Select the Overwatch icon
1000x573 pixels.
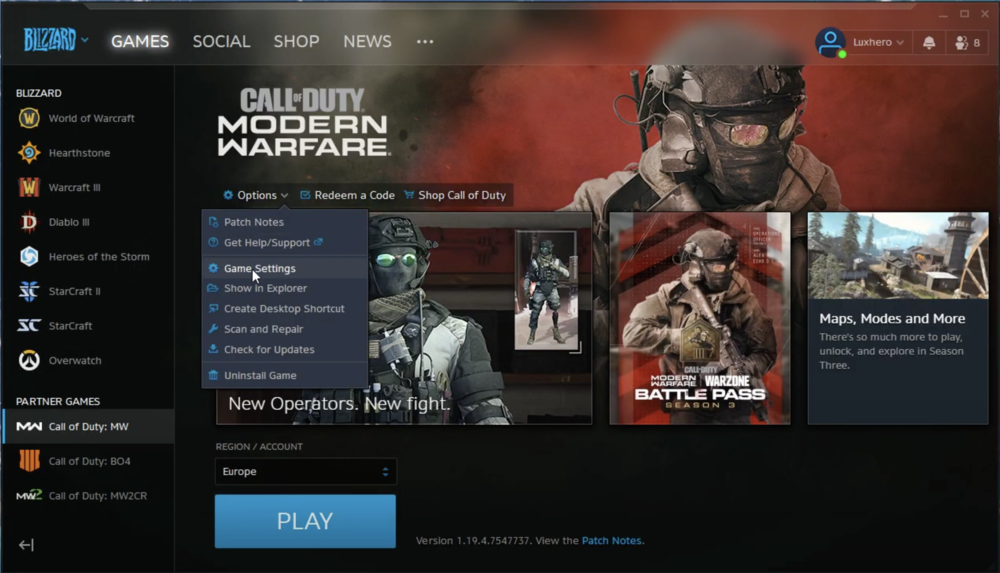(29, 361)
